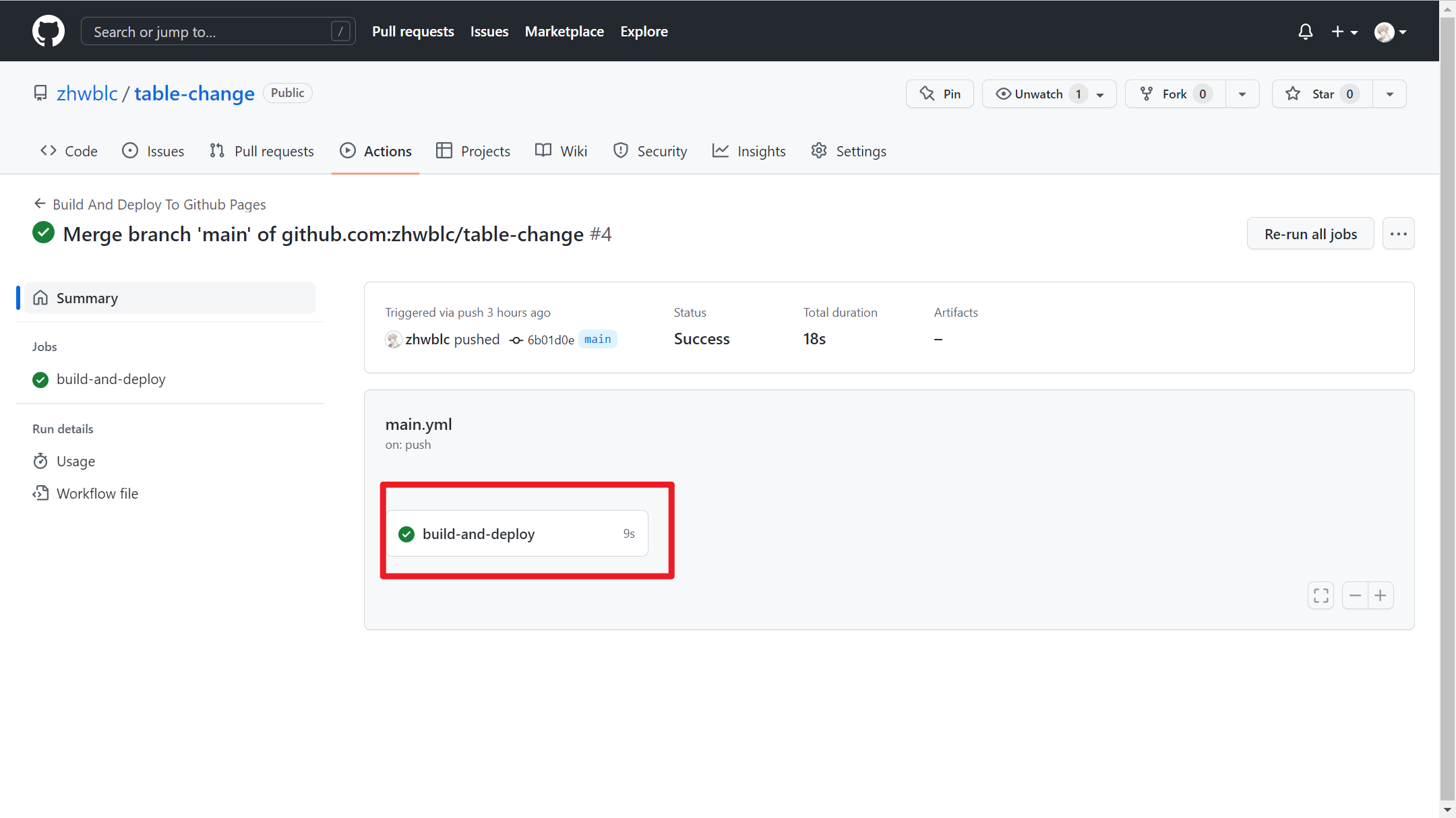
Task: Click the main.yml workflow title
Action: coord(419,424)
